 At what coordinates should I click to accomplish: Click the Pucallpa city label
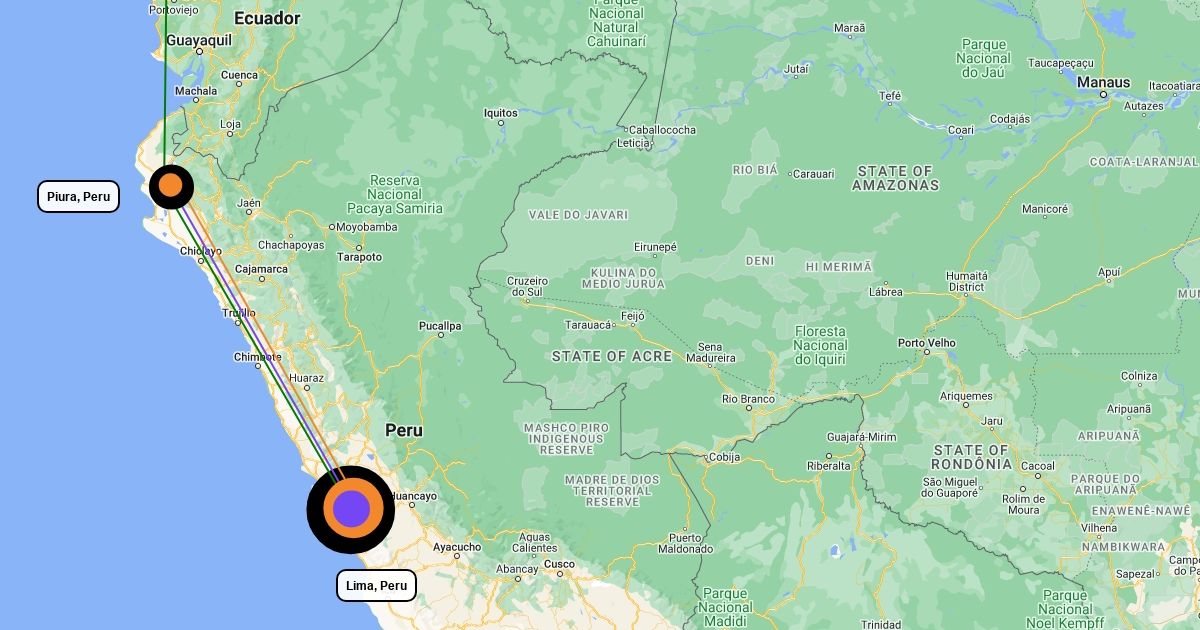tap(440, 326)
